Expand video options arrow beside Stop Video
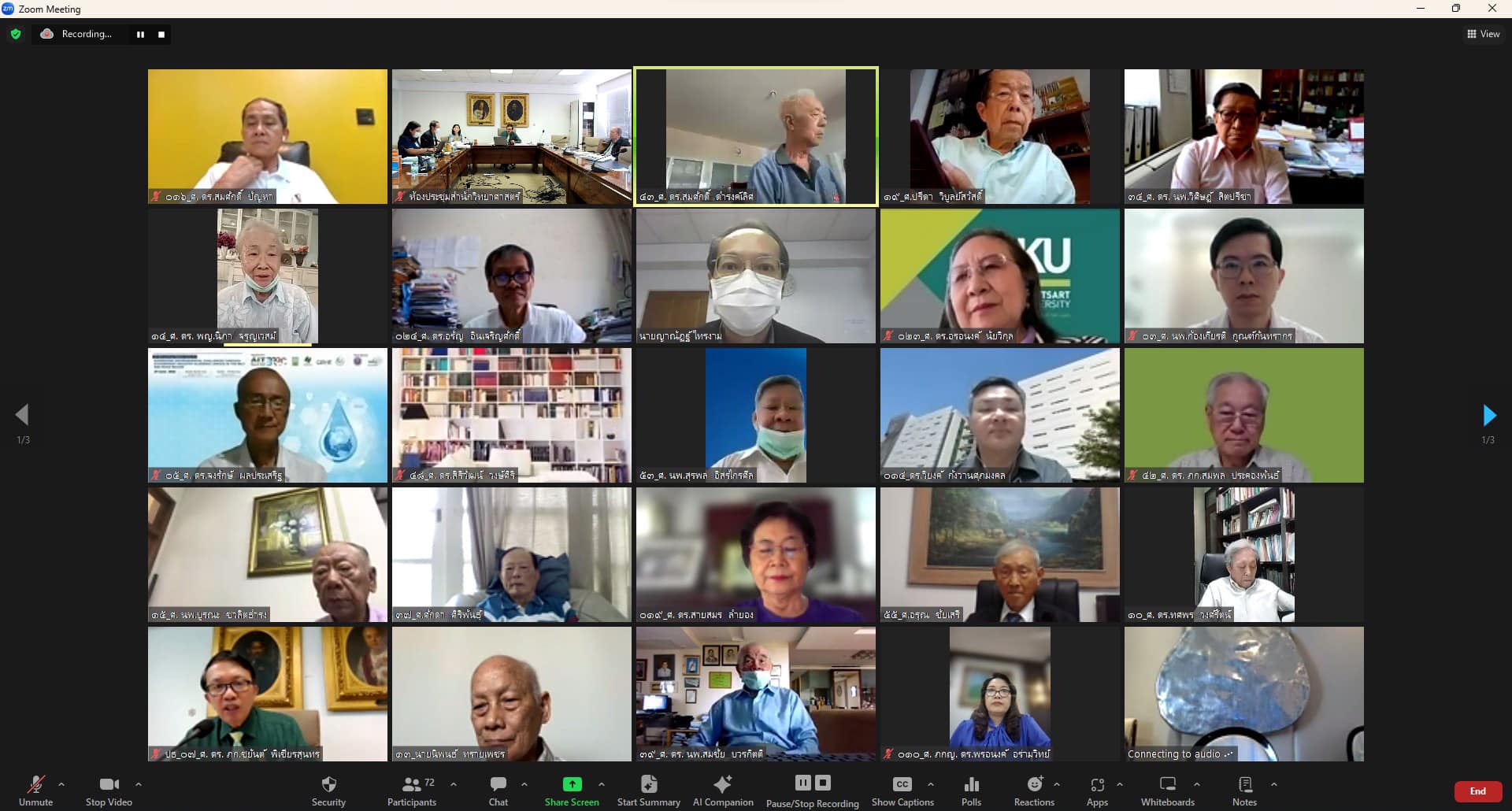This screenshot has width=1512, height=811. pos(139,784)
